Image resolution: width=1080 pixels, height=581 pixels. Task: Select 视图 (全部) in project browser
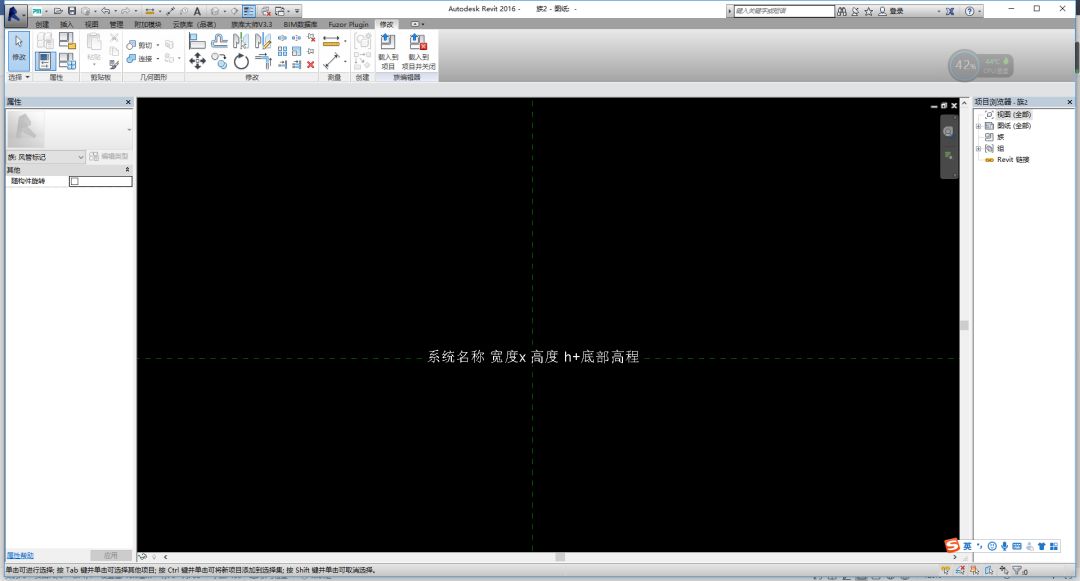1014,115
